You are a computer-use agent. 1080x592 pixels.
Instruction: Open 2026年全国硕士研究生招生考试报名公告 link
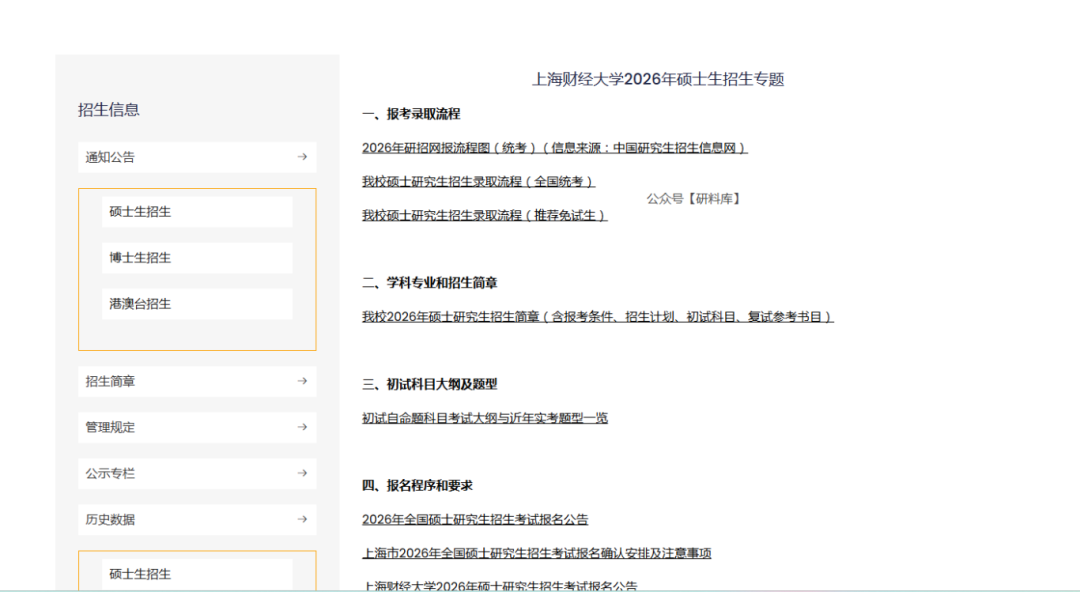tap(475, 520)
